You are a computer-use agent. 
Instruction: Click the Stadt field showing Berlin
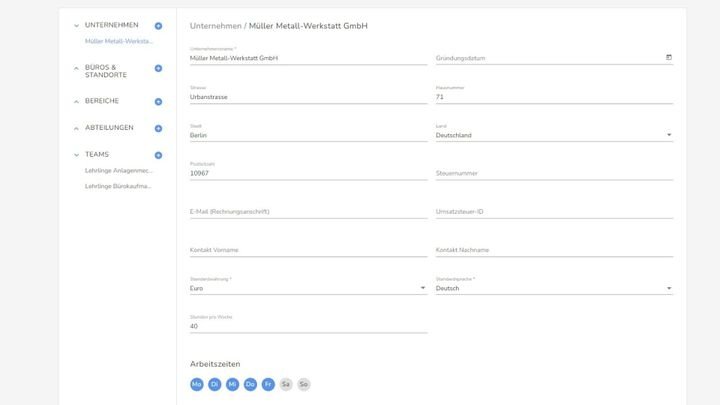(x=309, y=135)
